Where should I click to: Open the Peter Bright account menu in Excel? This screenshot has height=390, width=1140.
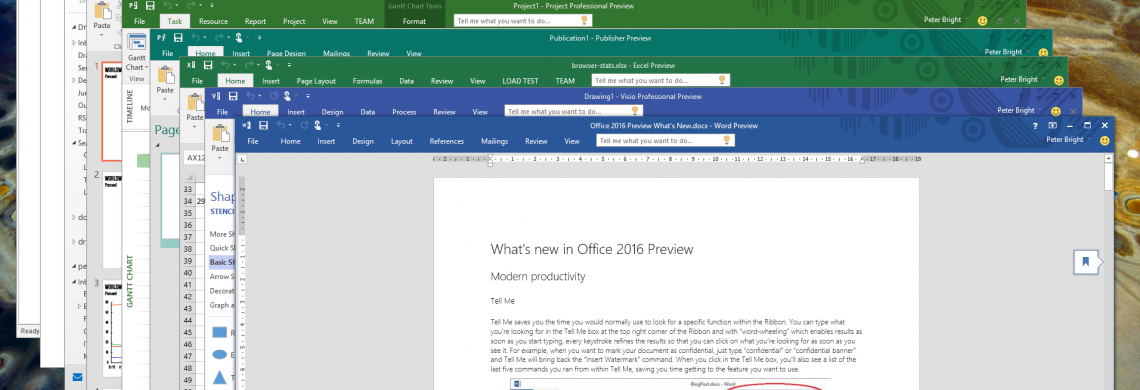(x=1023, y=79)
